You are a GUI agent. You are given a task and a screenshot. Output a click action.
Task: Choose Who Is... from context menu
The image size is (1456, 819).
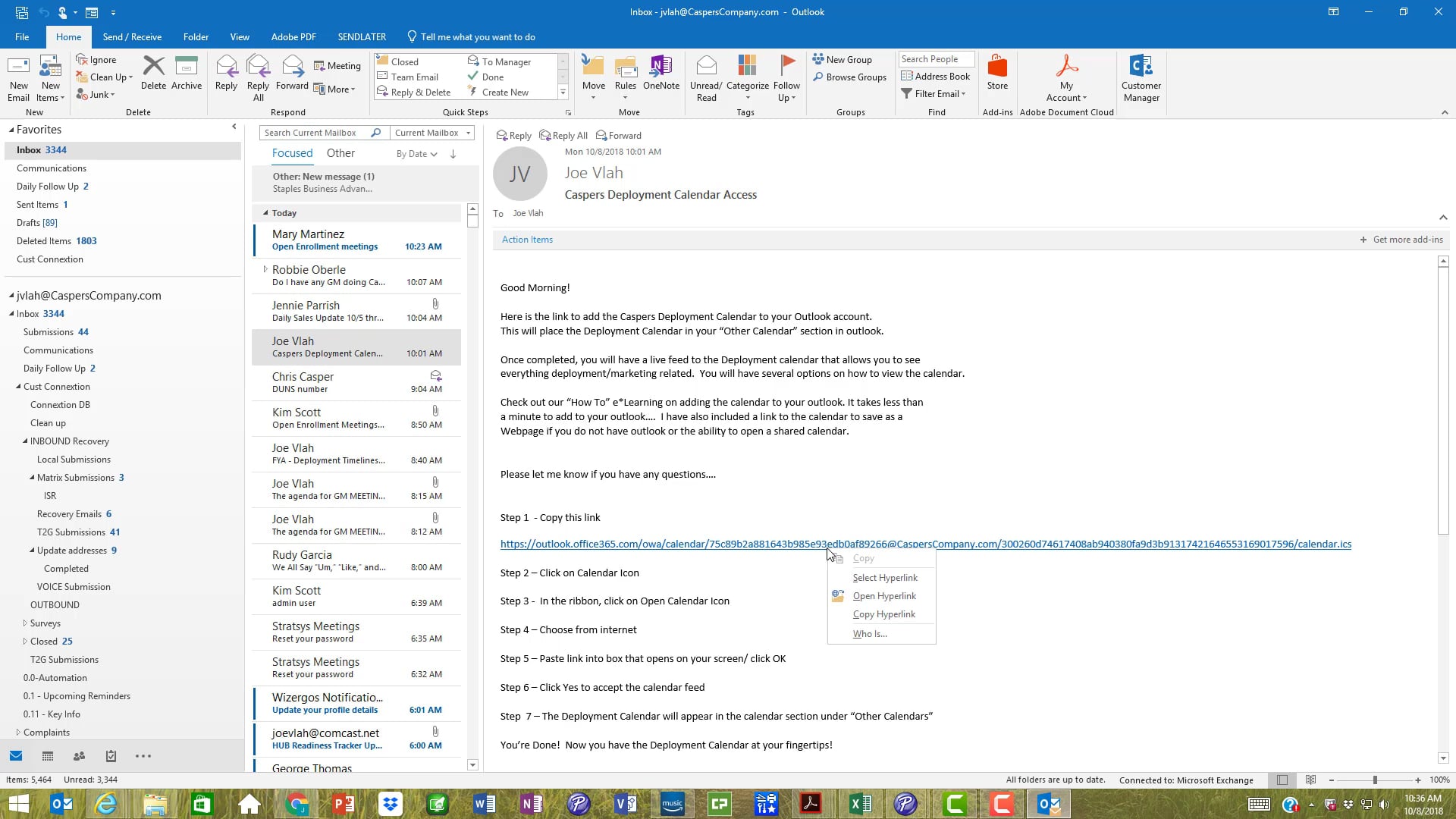click(x=882, y=634)
